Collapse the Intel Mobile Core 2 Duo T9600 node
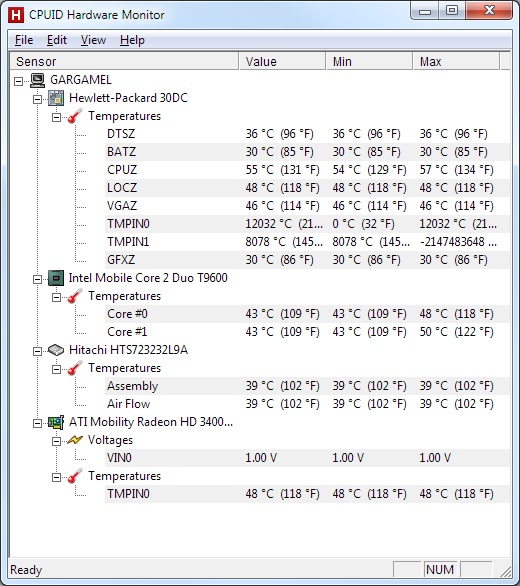The image size is (520, 586). coord(37,279)
